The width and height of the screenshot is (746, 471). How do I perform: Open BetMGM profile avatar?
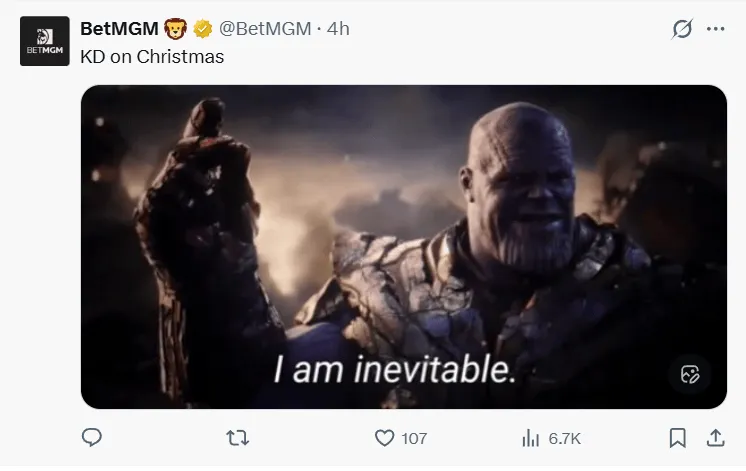point(44,42)
